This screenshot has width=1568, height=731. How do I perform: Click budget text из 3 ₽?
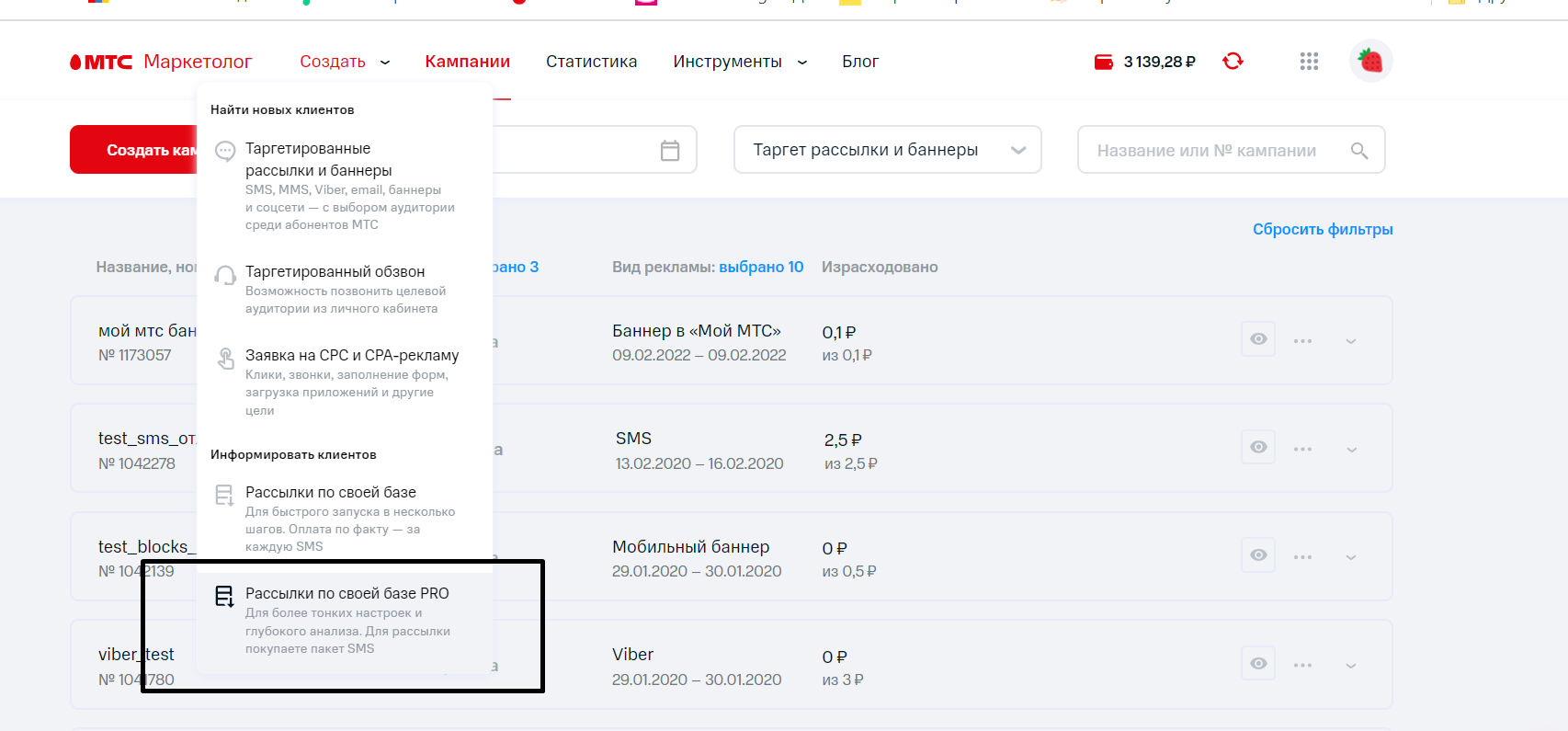tap(843, 680)
